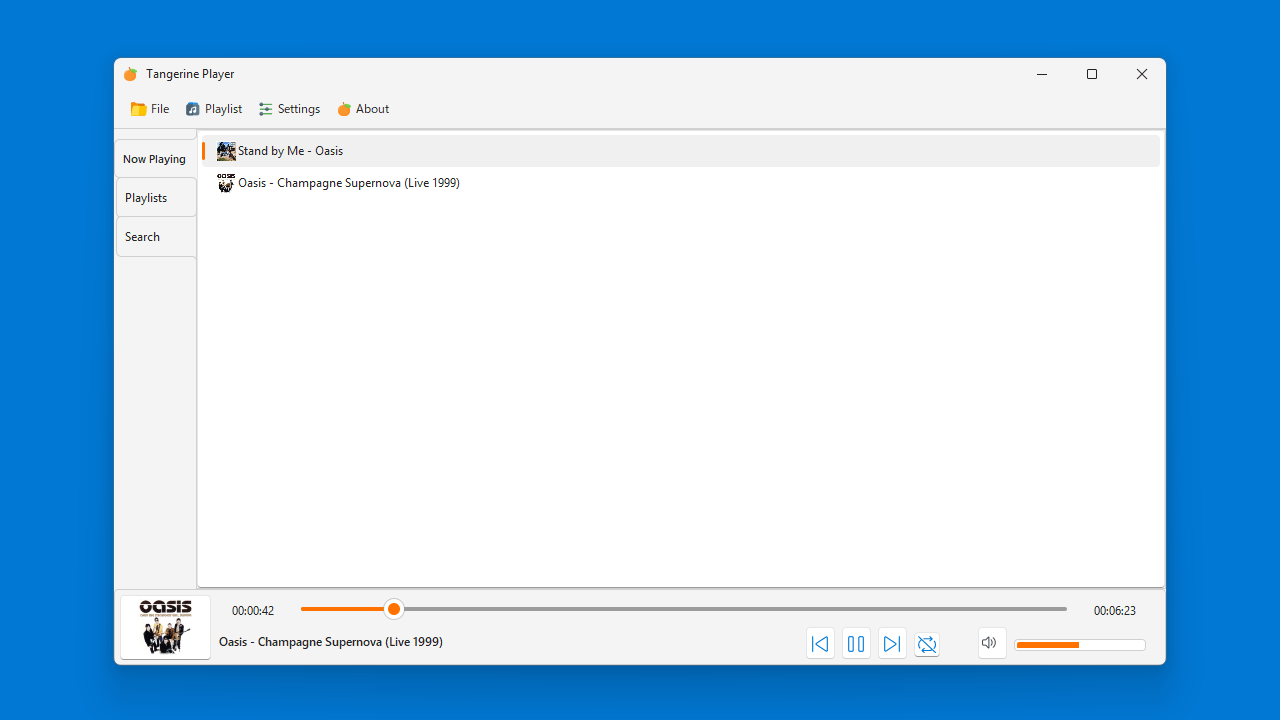1280x720 pixels.
Task: Click the volume slider bar
Action: pos(1080,645)
